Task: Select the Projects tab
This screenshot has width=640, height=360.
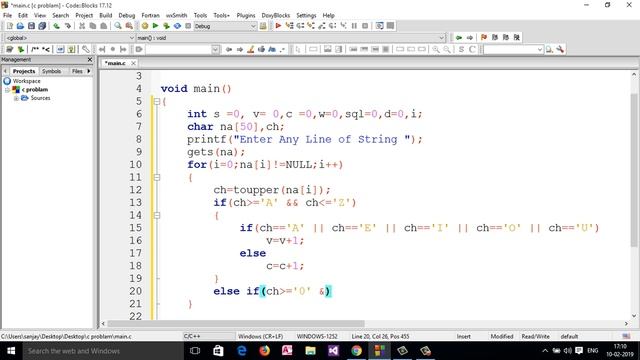Action: point(24,71)
